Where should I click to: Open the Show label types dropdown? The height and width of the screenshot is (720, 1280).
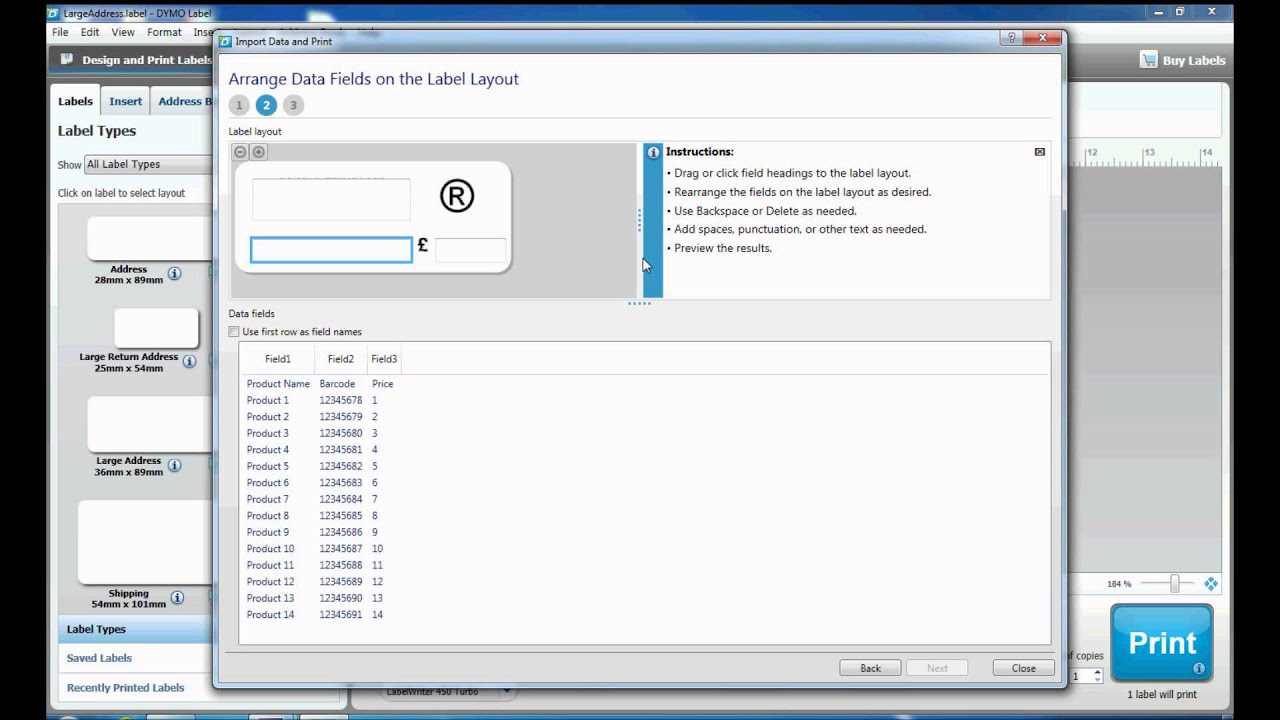point(148,164)
